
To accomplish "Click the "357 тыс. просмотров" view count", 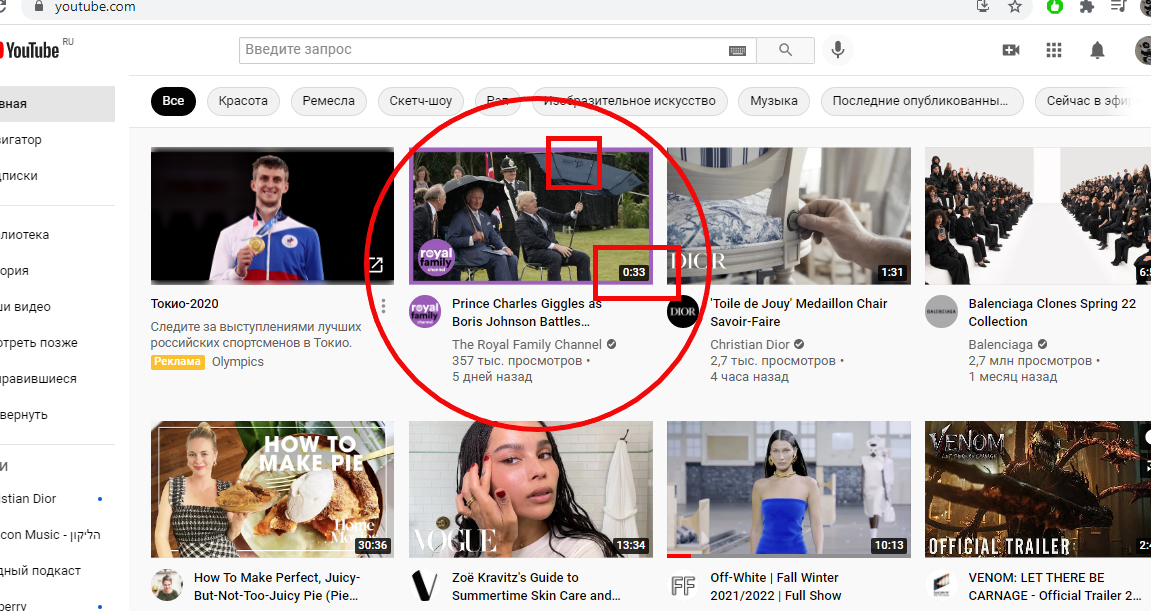I will point(518,361).
